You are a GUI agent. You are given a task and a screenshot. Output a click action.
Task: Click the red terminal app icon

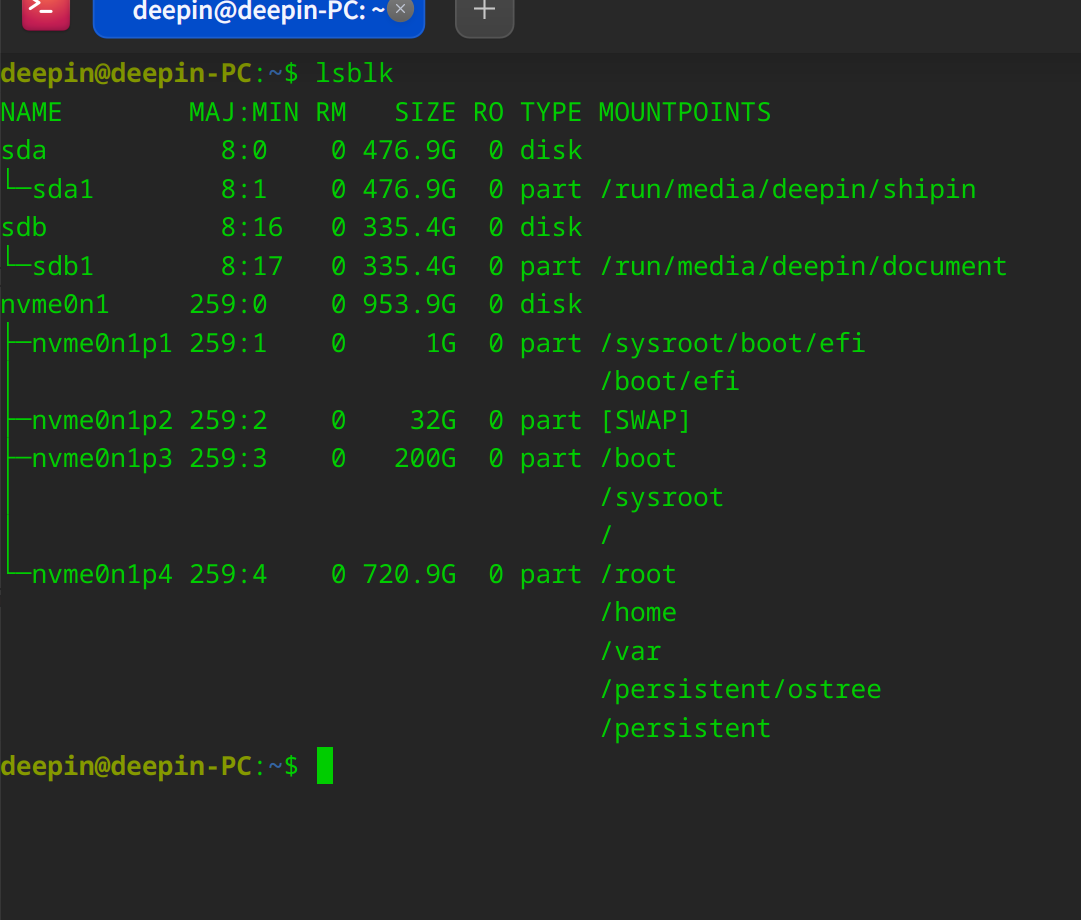tap(46, 12)
